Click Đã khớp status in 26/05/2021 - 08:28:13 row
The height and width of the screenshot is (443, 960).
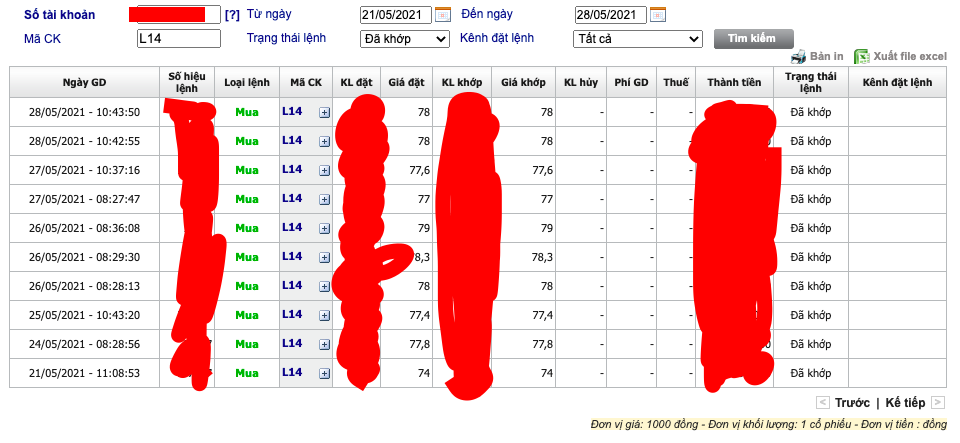point(811,286)
